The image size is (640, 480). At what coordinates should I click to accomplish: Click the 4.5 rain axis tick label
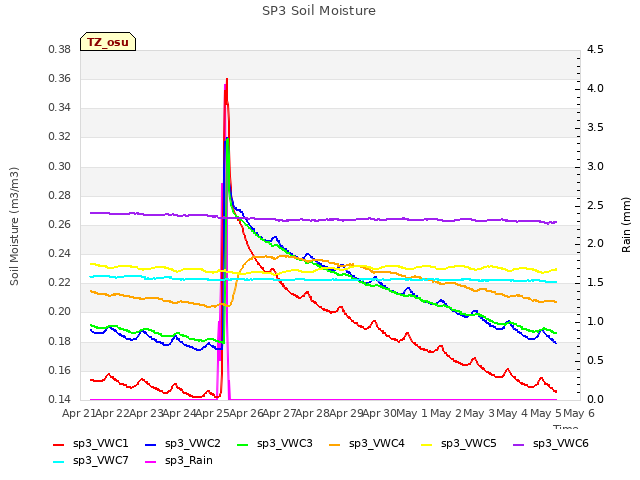(x=595, y=50)
